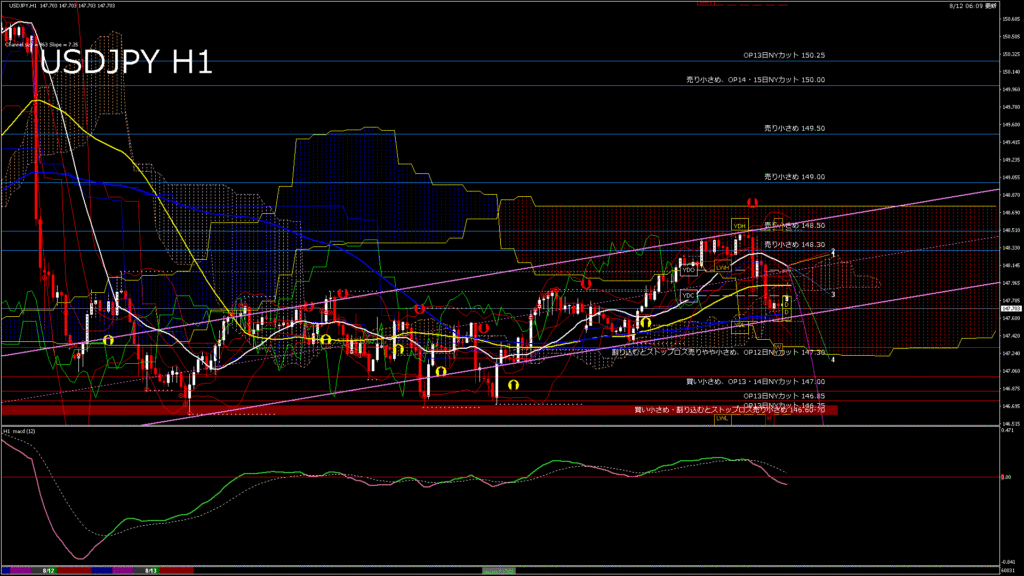Click the wave point number 3 label
This screenshot has width=1024, height=576.
tap(833, 295)
